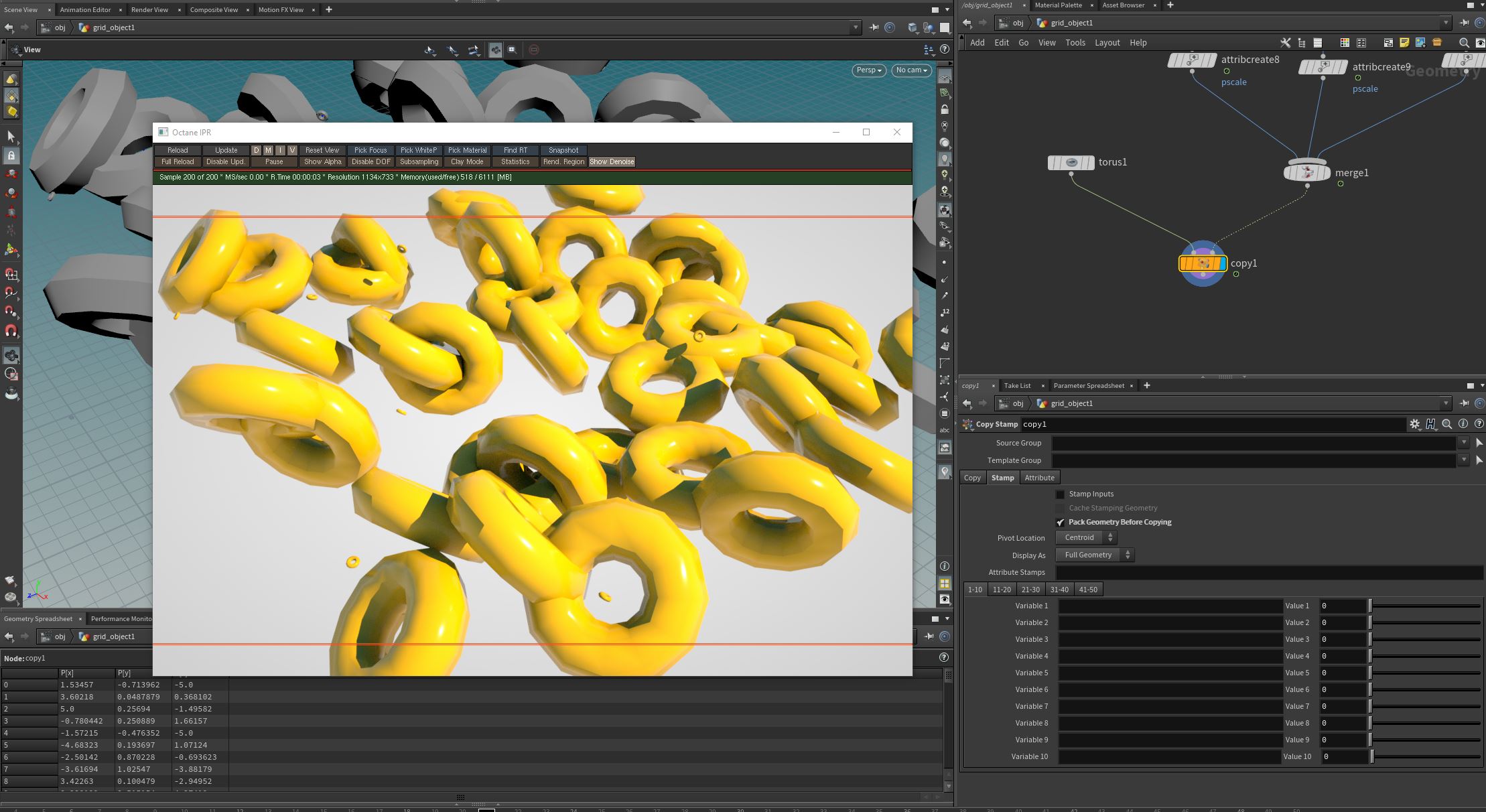Show node info for copy1 parameters
Screen dimensions: 1486x812
coord(1463,424)
